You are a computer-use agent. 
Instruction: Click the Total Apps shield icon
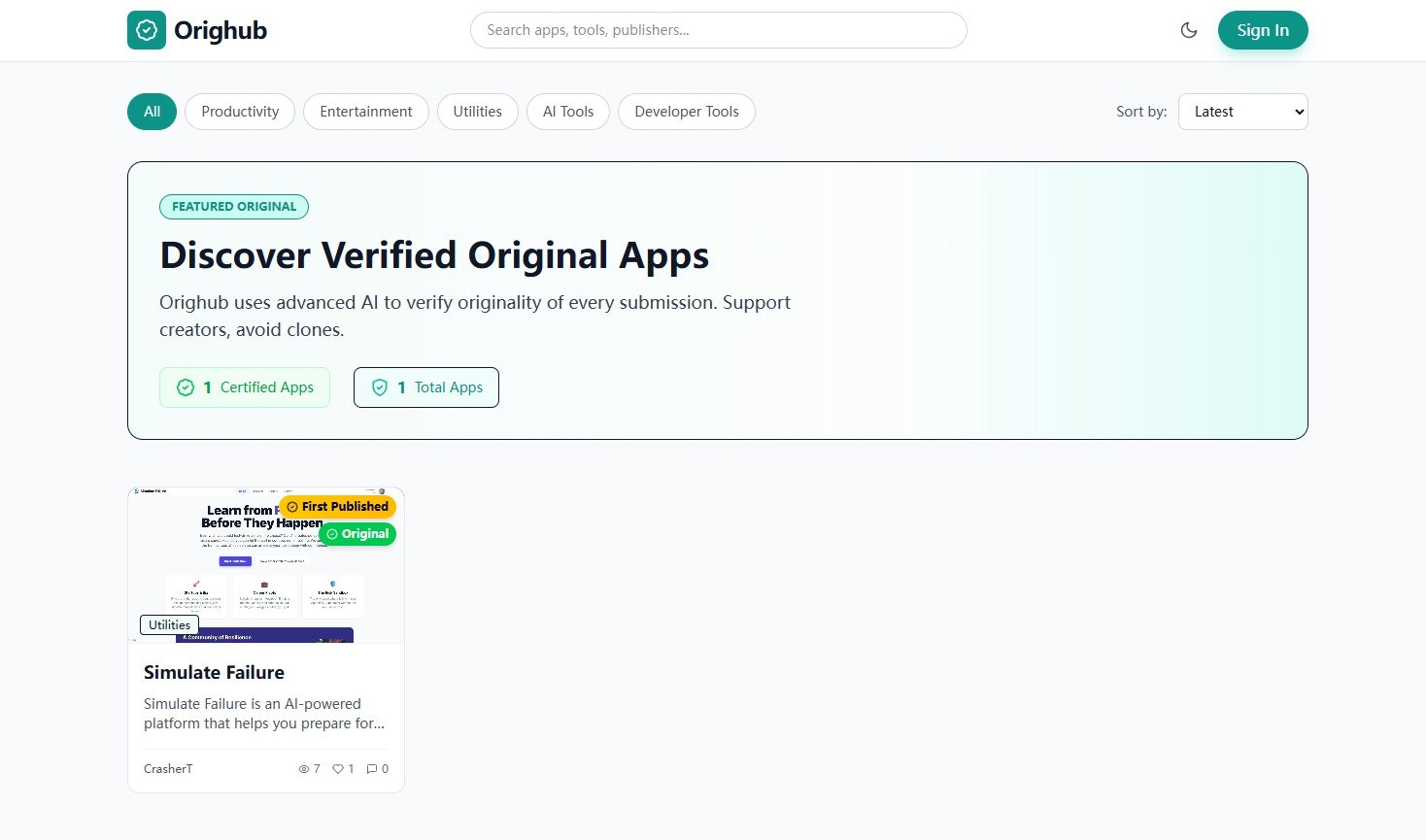380,386
